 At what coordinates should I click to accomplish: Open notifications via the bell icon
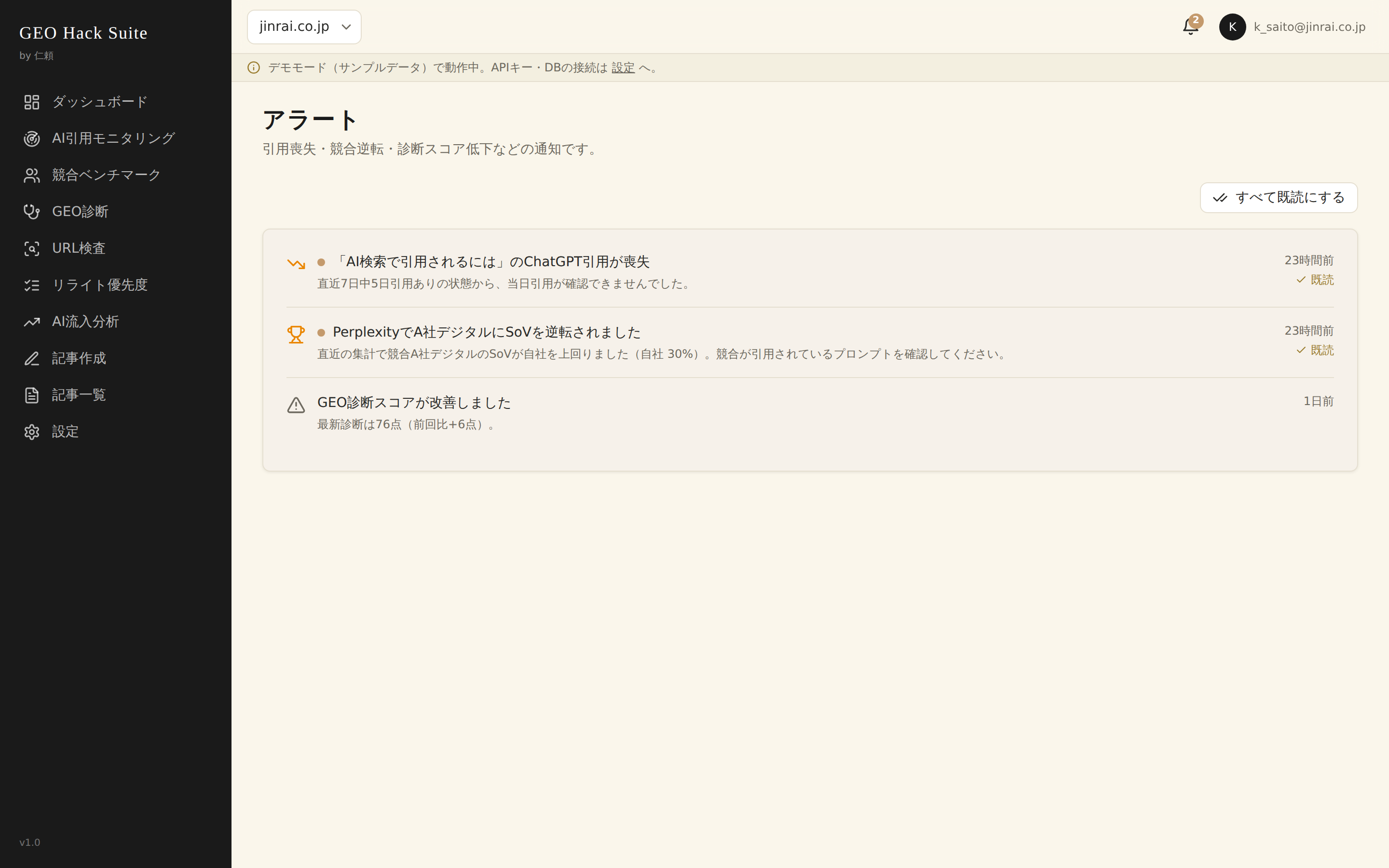[1190, 27]
